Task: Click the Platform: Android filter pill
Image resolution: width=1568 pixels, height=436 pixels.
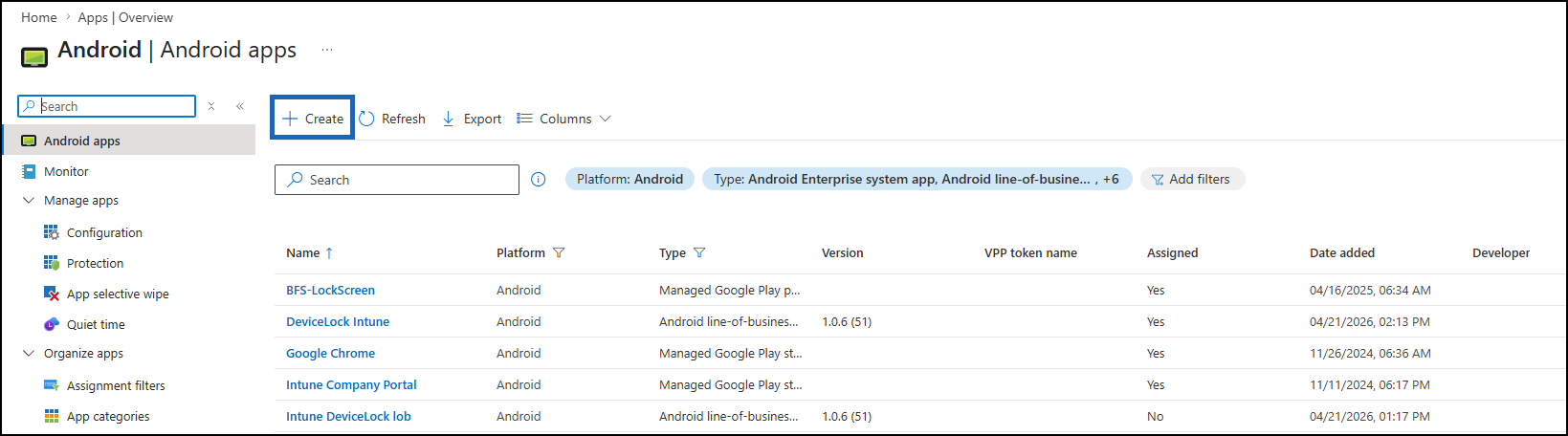Action: click(x=629, y=179)
